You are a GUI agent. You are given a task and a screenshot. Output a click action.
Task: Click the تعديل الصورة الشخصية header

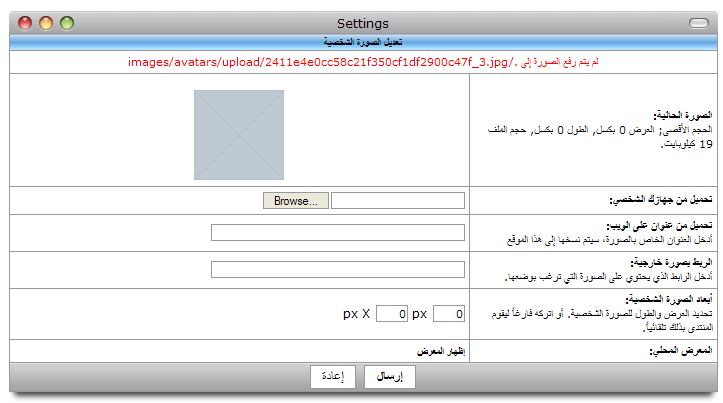coord(363,42)
